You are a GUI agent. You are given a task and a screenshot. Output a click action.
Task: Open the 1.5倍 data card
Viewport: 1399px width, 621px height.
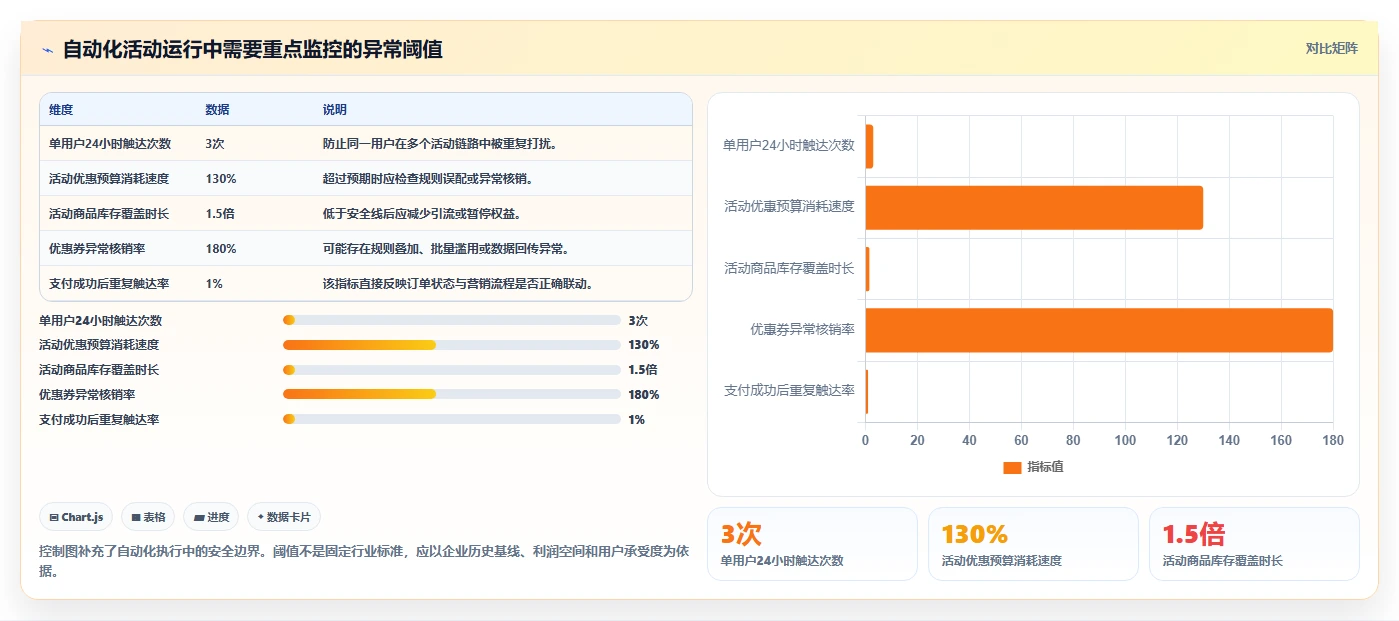pos(1254,544)
